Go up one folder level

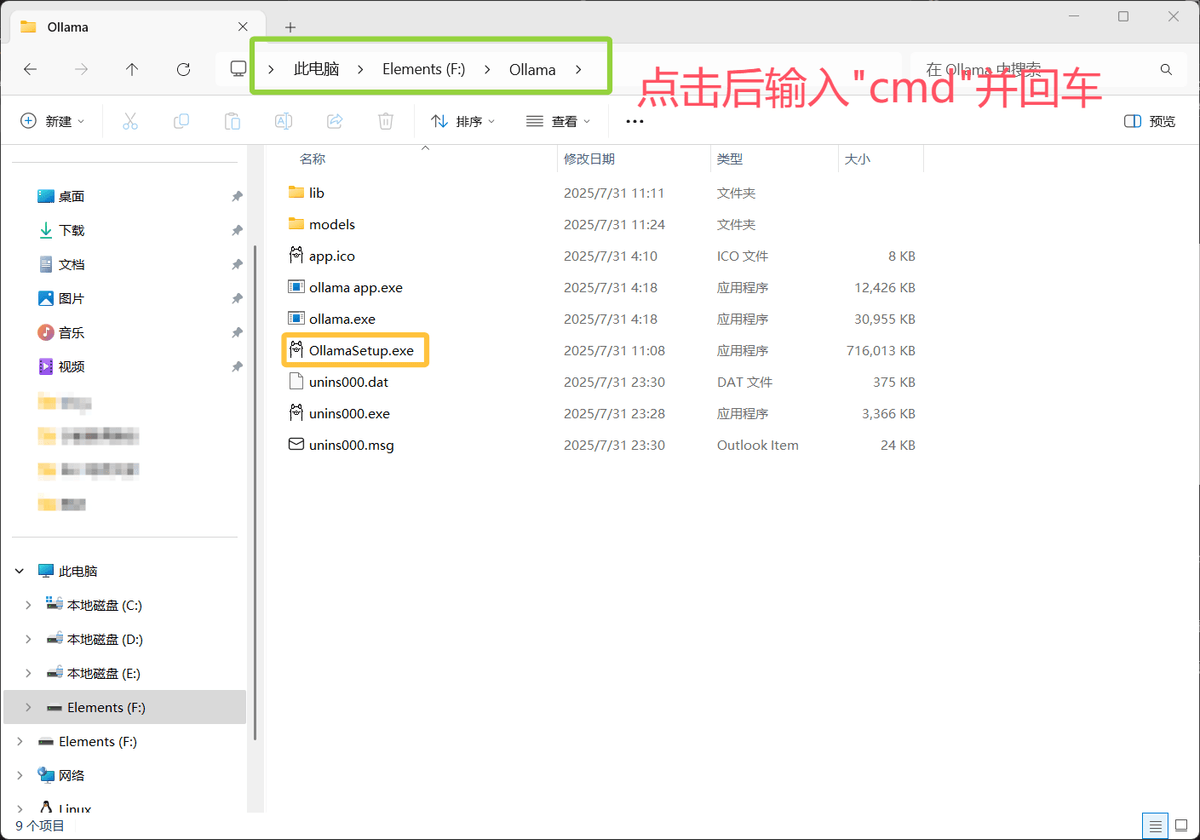132,69
